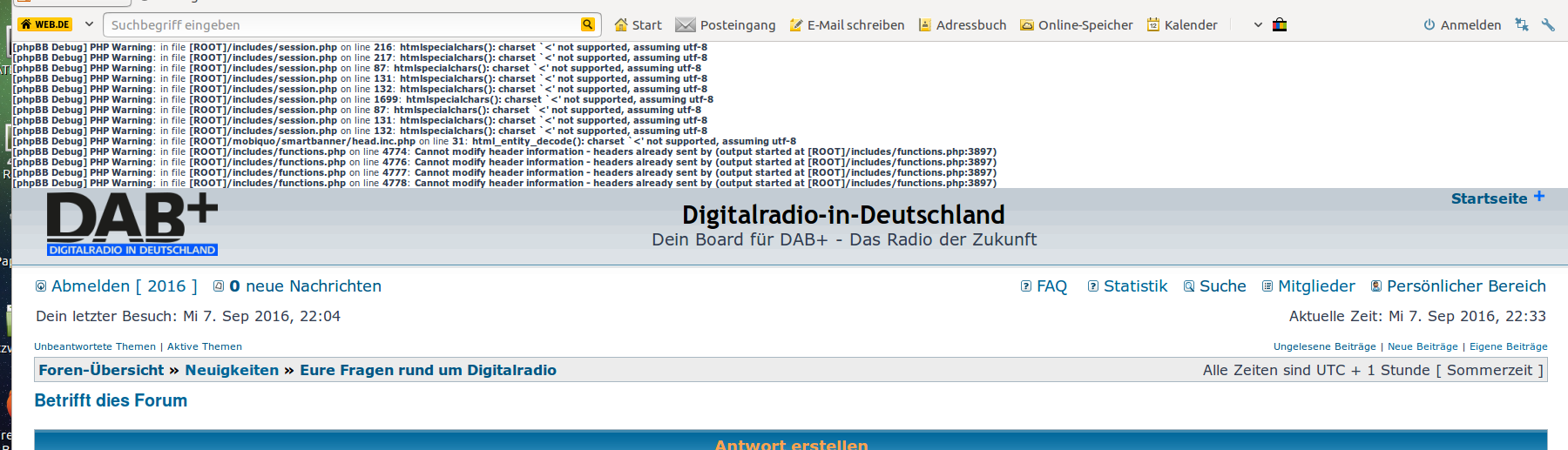
Task: Expand the chevron menu after Kalender
Action: (x=1258, y=25)
